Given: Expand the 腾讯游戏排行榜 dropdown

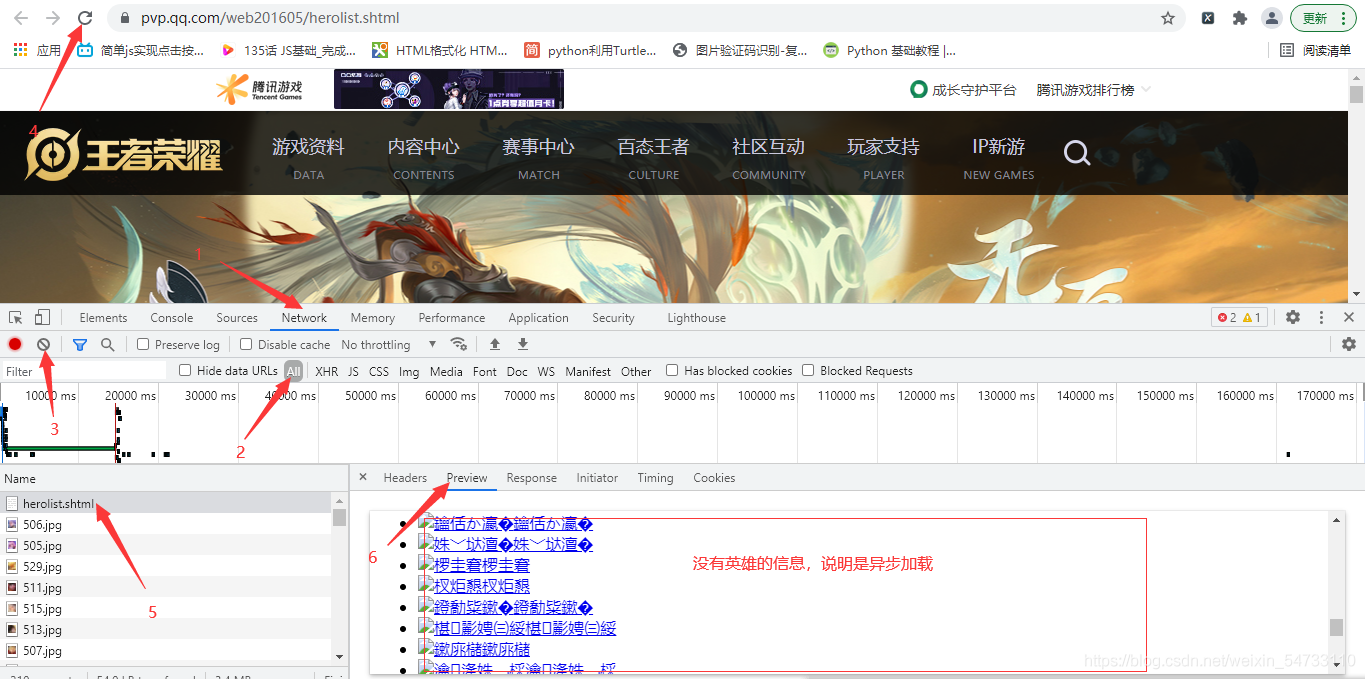Looking at the screenshot, I should point(1094,90).
